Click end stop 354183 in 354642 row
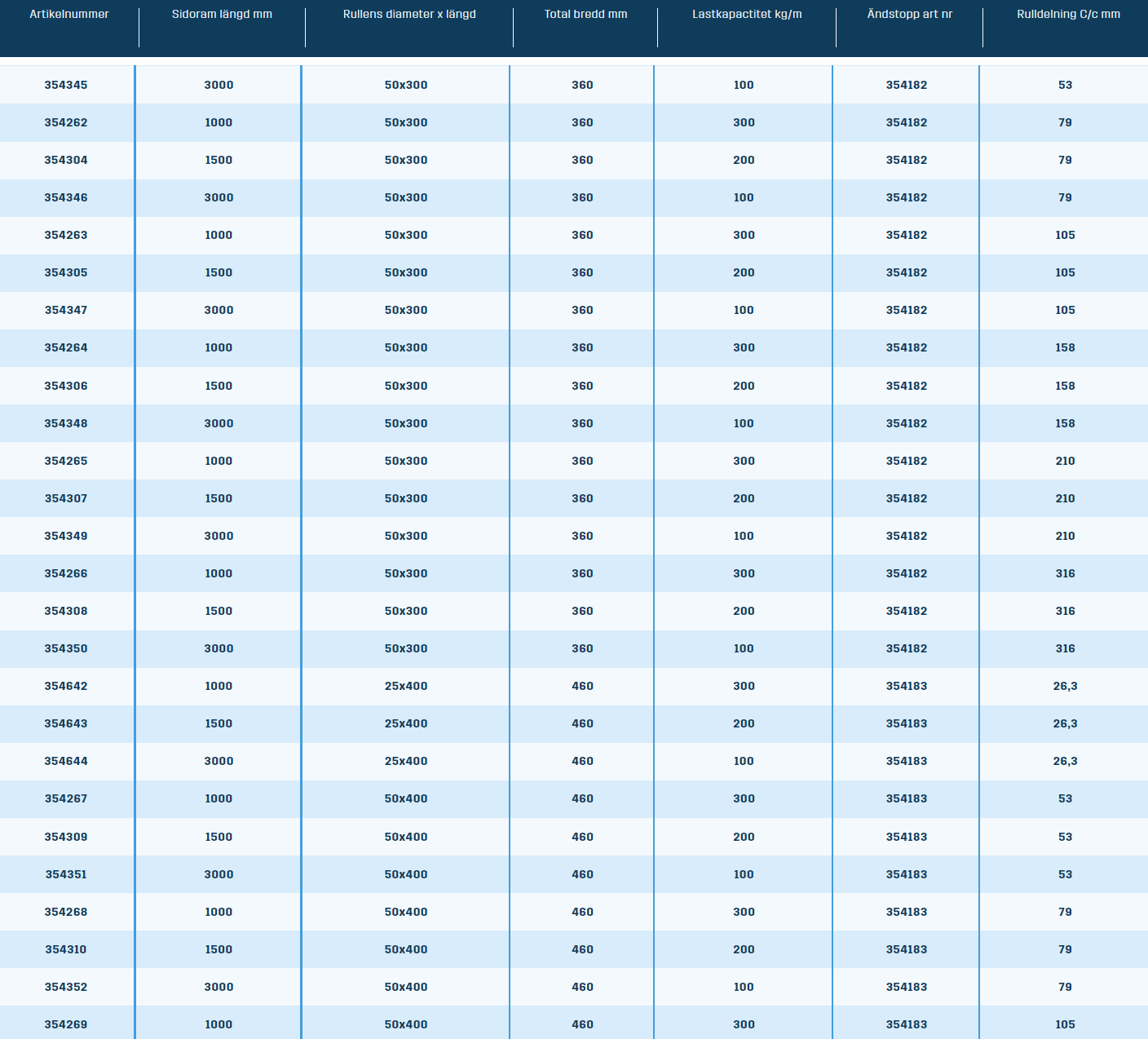Screen dimensions: 1148x1039 [907, 686]
